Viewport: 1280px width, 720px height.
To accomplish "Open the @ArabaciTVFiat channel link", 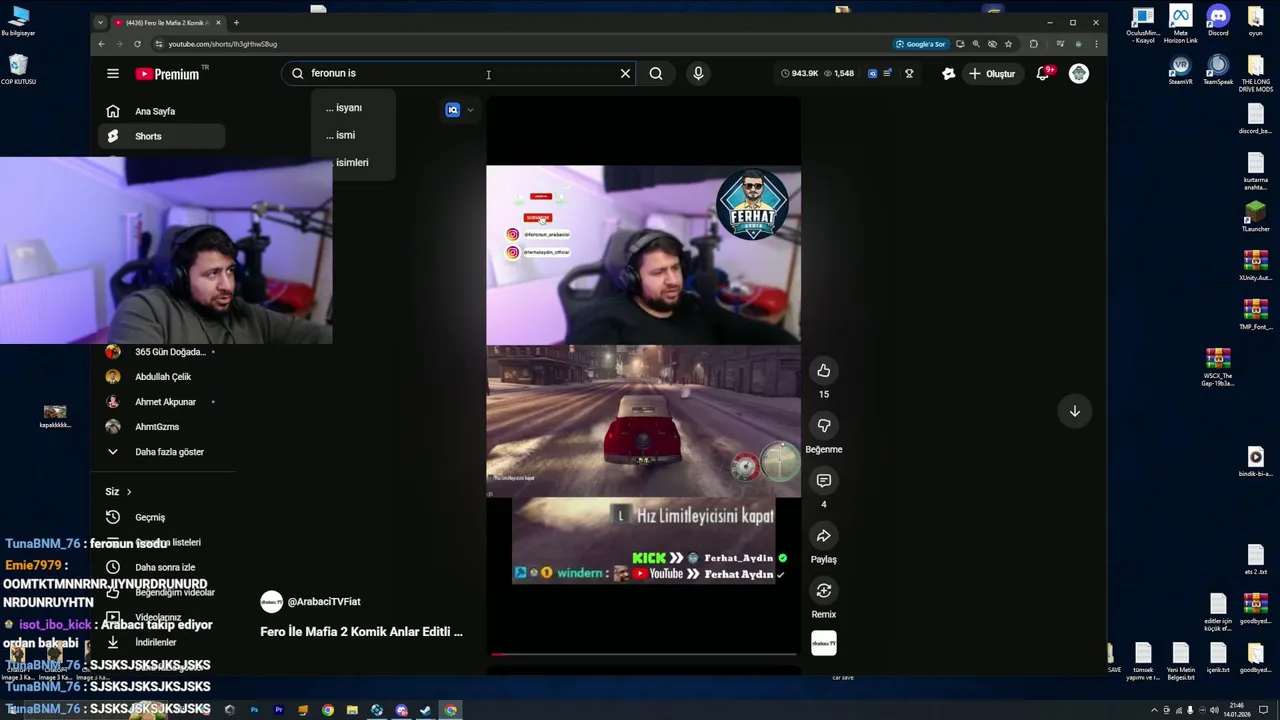I will pyautogui.click(x=324, y=602).
